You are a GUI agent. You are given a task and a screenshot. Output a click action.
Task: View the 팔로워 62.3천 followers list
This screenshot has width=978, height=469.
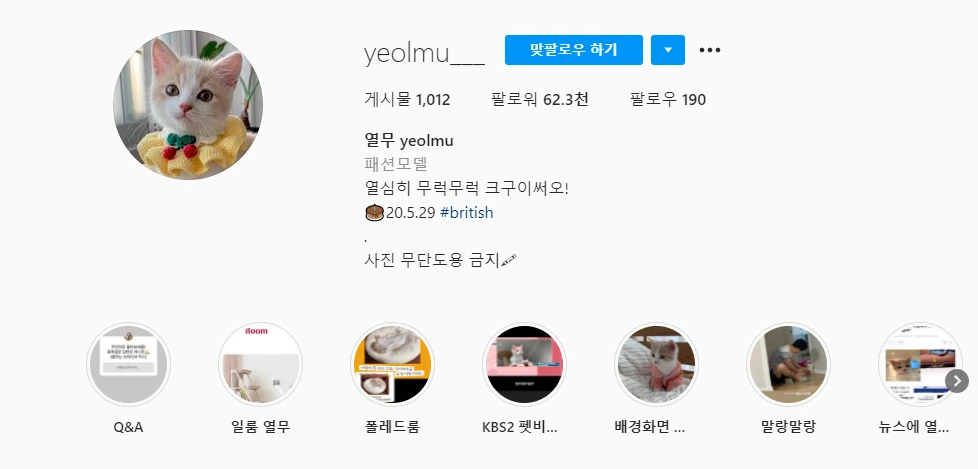[540, 99]
